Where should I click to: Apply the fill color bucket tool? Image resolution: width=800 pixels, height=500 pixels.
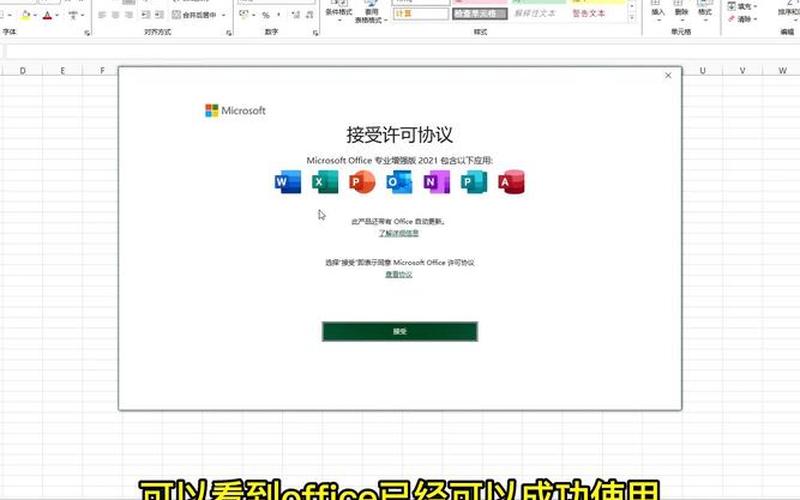pos(26,15)
